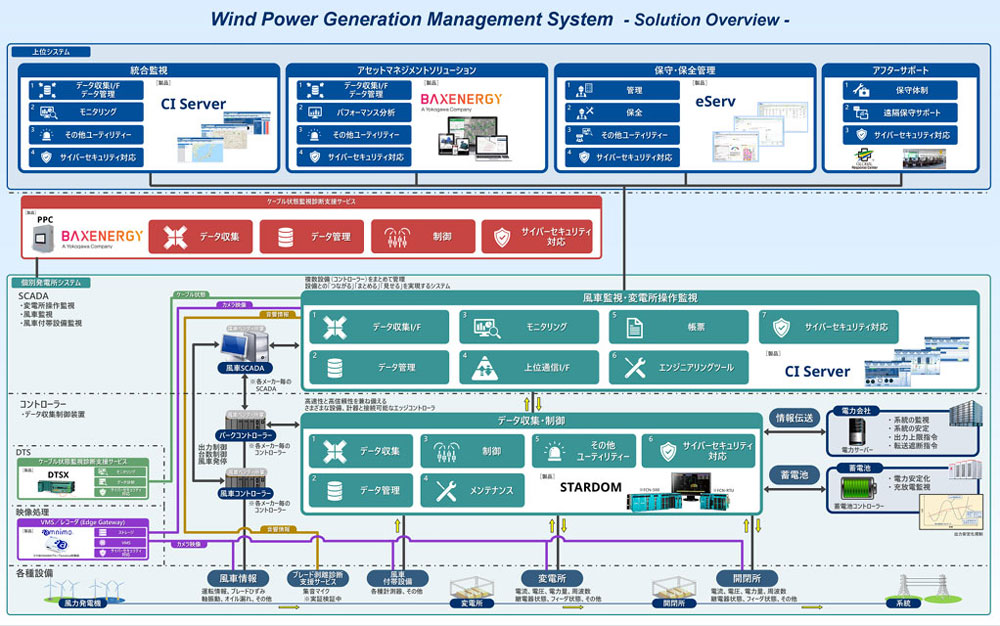Open the 統合監視 panel header
Image resolution: width=1000 pixels, height=626 pixels.
coord(149,70)
